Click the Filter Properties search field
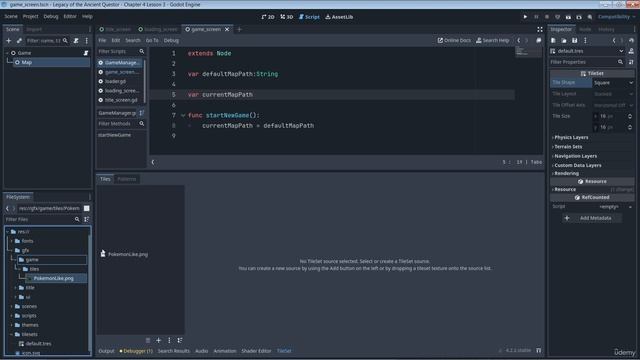The image size is (640, 360). coord(587,62)
